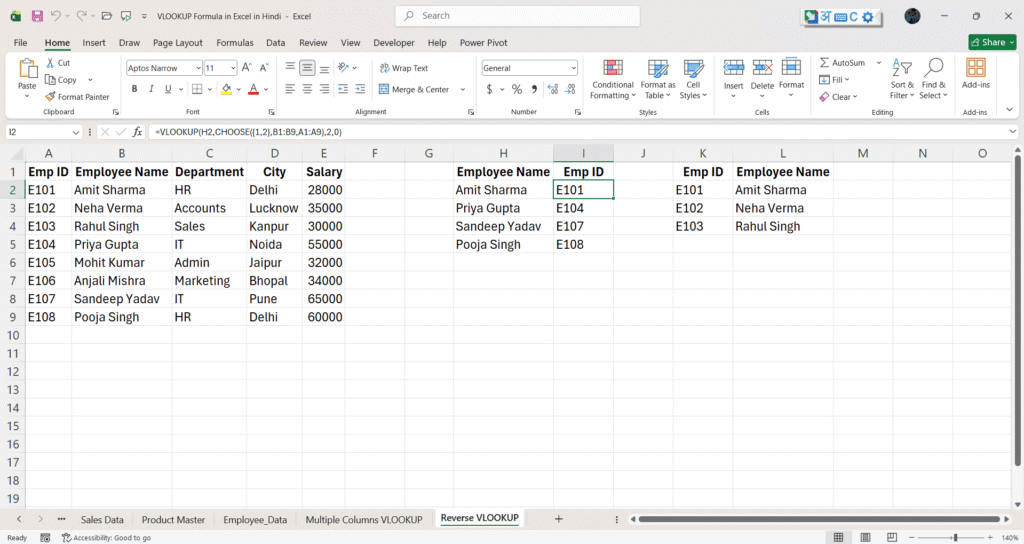Switch to the Insert ribbon tab
The width and height of the screenshot is (1024, 544).
pos(93,42)
